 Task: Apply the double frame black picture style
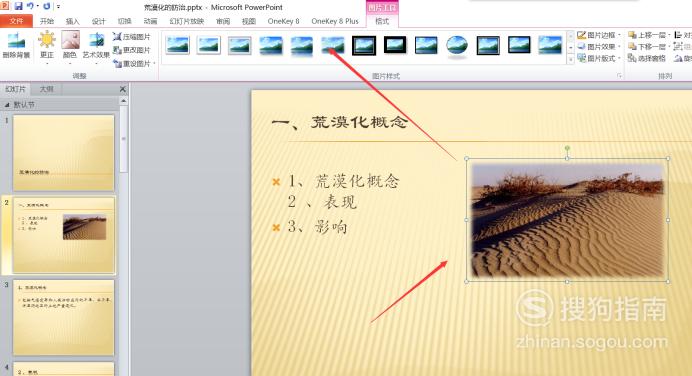[364, 45]
